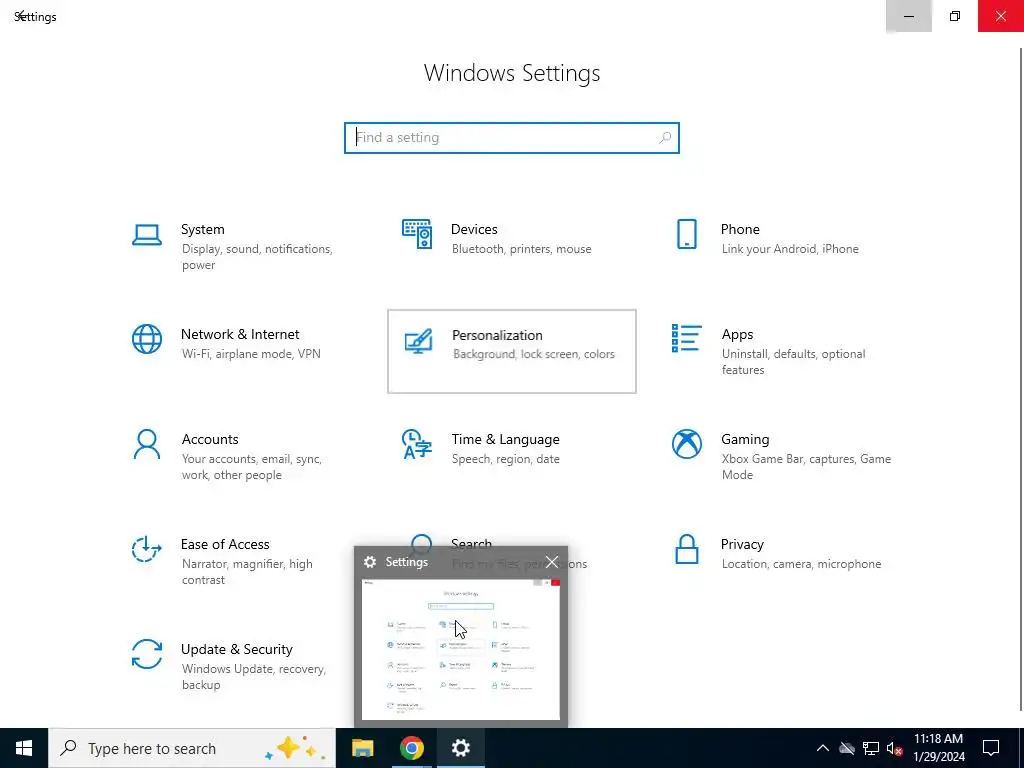The width and height of the screenshot is (1024, 768).
Task: Click the magnifier icon in Find a setting
Action: point(665,138)
